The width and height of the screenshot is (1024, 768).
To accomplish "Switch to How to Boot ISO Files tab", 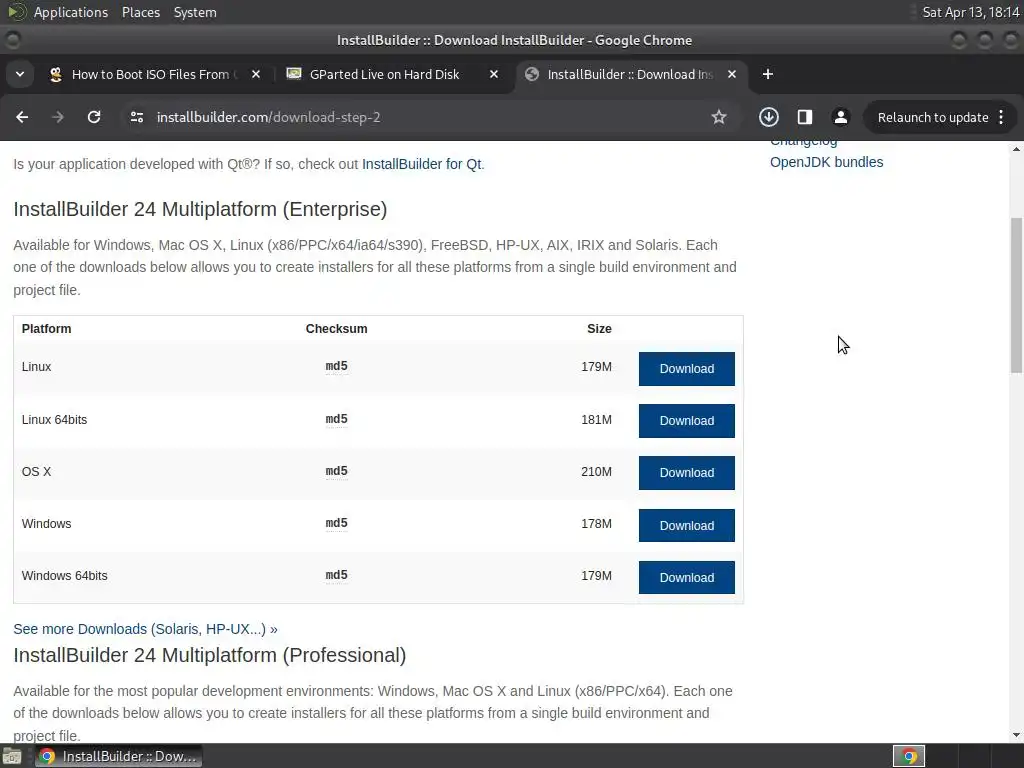I will point(156,74).
